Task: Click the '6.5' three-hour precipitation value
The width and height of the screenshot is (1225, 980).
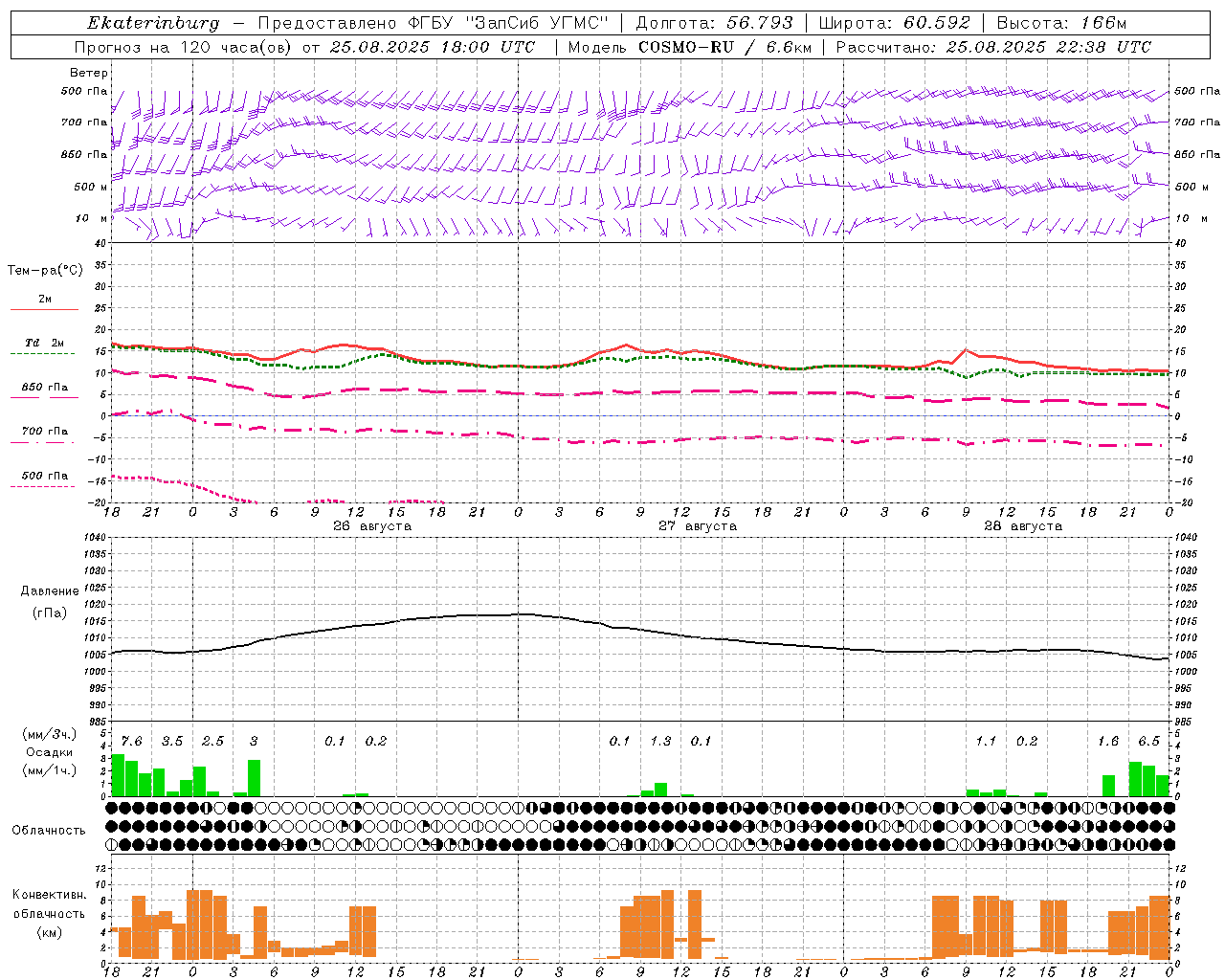Action: coord(1148,742)
